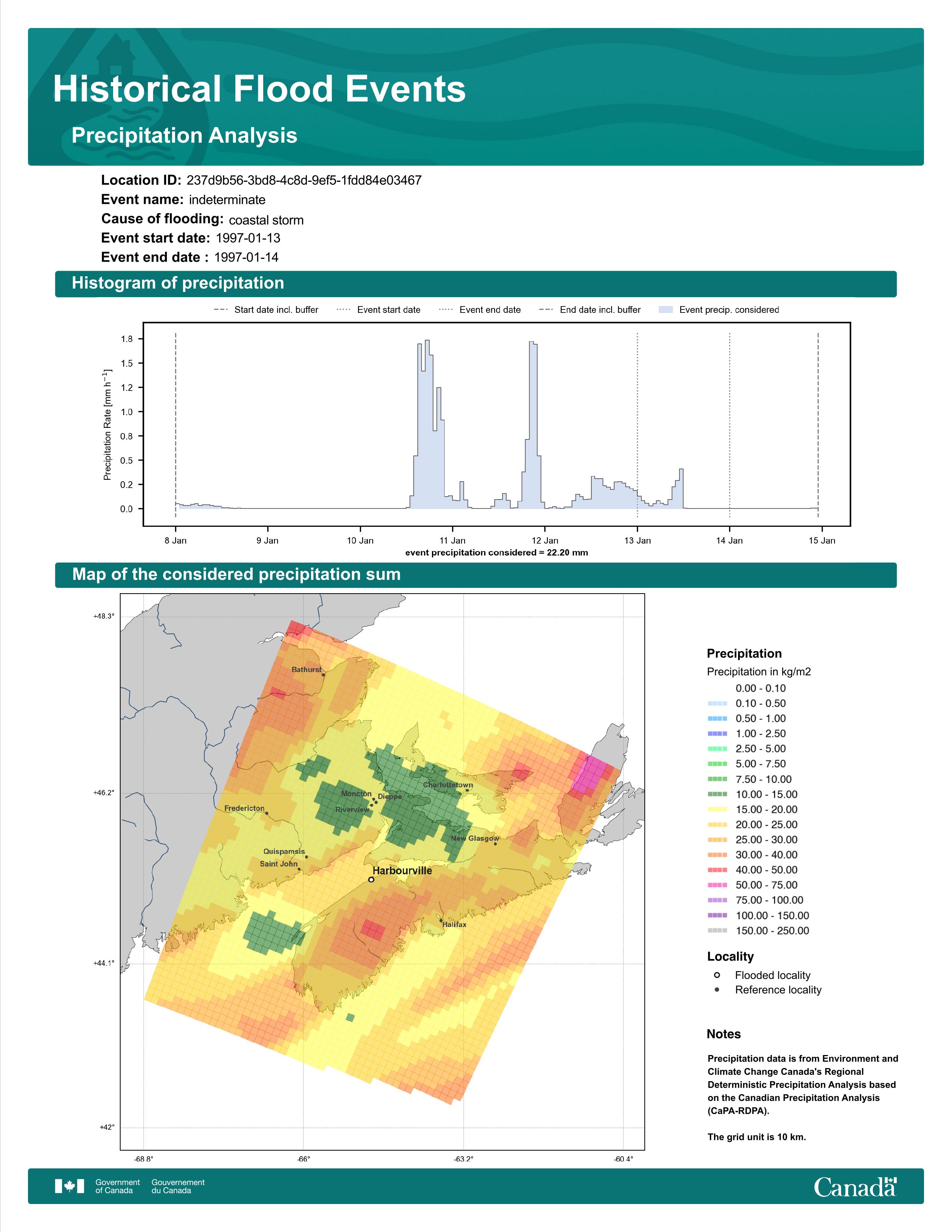Click the Gouvernement du Canada footer text
The image size is (952, 1232).
178,1186
